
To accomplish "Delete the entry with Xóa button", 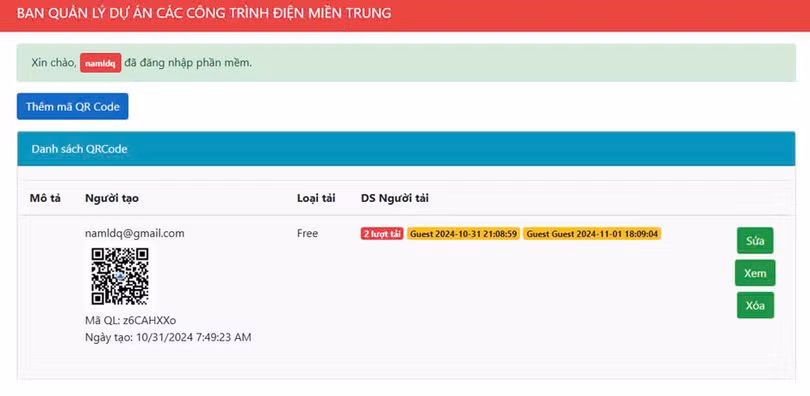I will pos(755,306).
